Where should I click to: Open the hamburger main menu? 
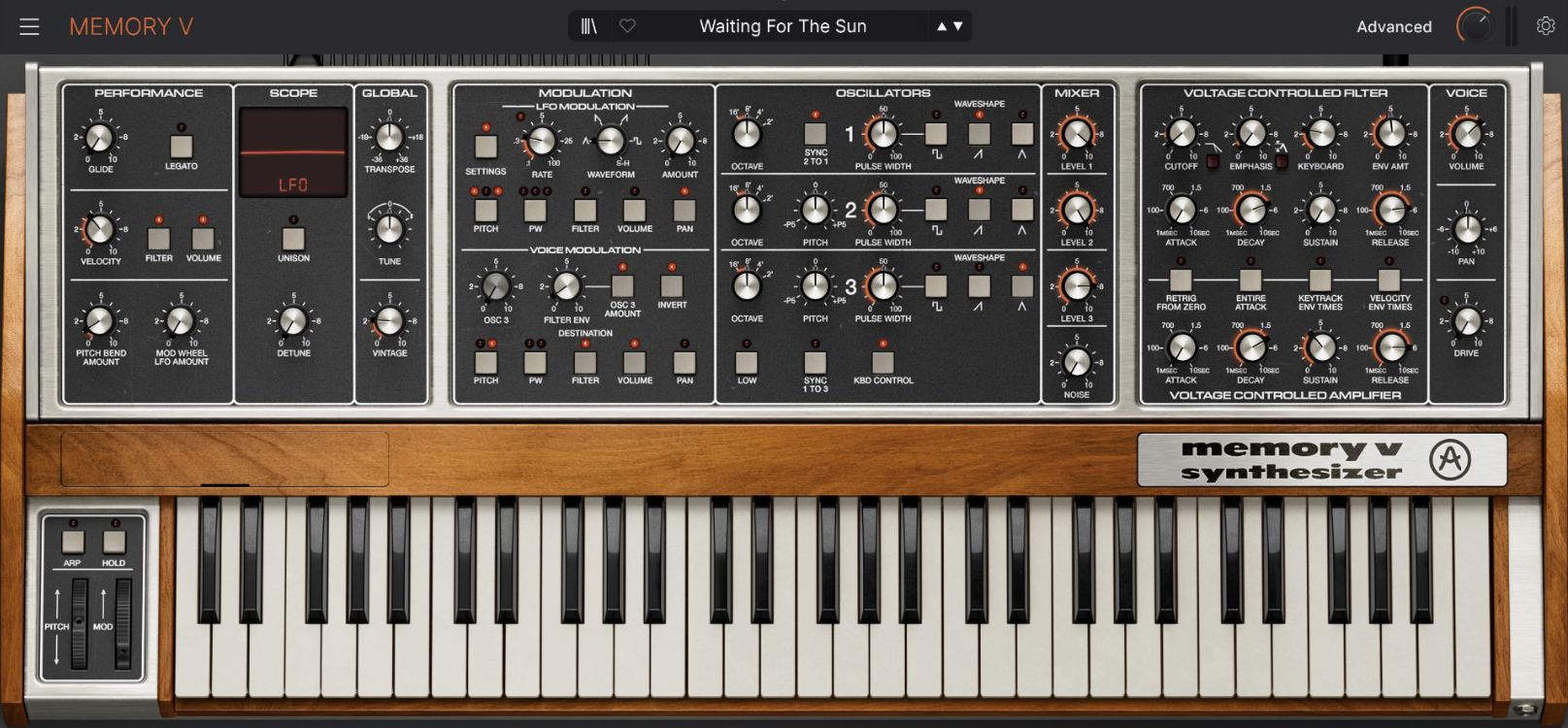[29, 26]
